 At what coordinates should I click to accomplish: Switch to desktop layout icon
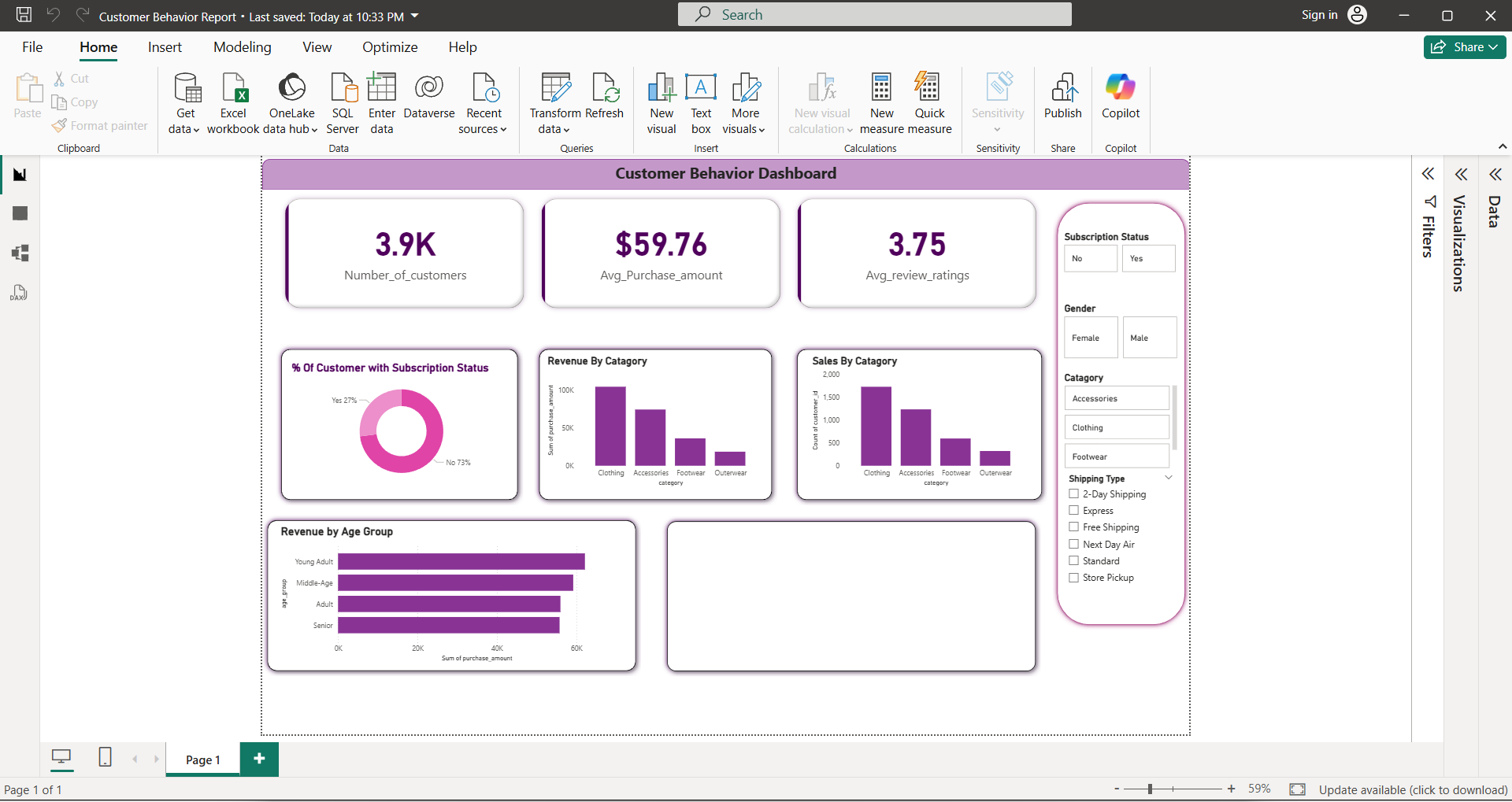61,758
